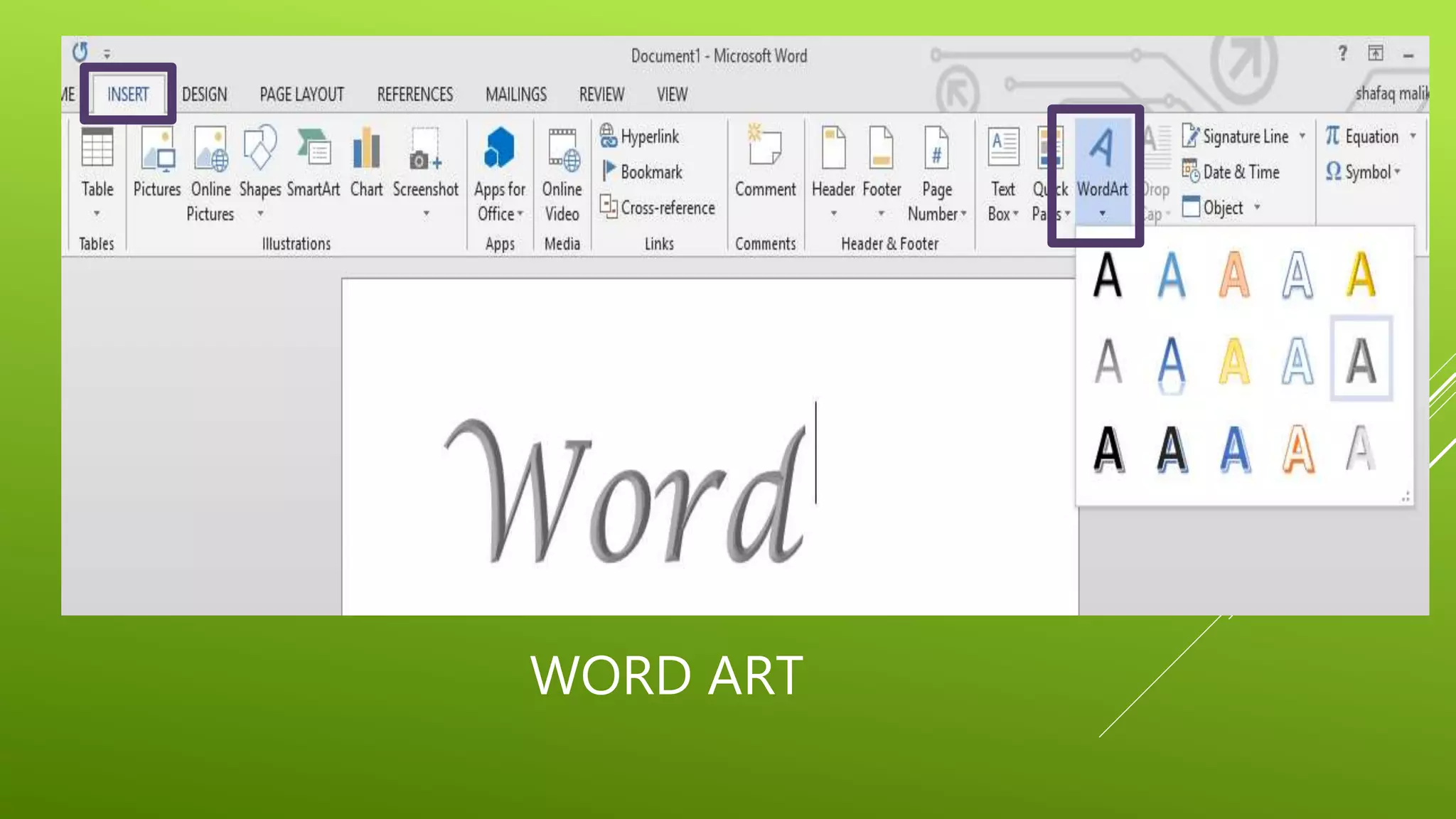Choose the gray fill WordArt style, second row
The width and height of the screenshot is (1456, 819).
pyautogui.click(x=1108, y=361)
